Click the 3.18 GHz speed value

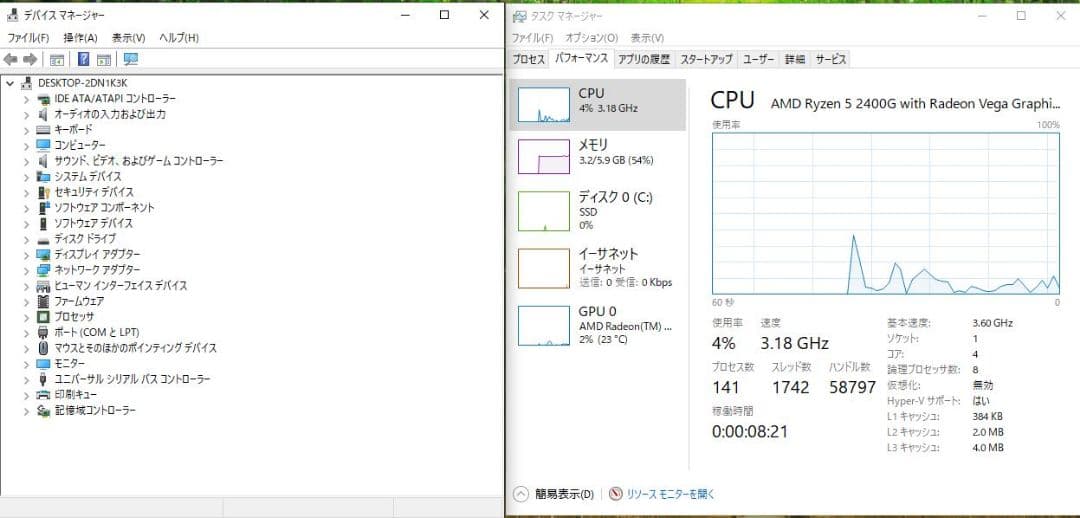(x=794, y=343)
